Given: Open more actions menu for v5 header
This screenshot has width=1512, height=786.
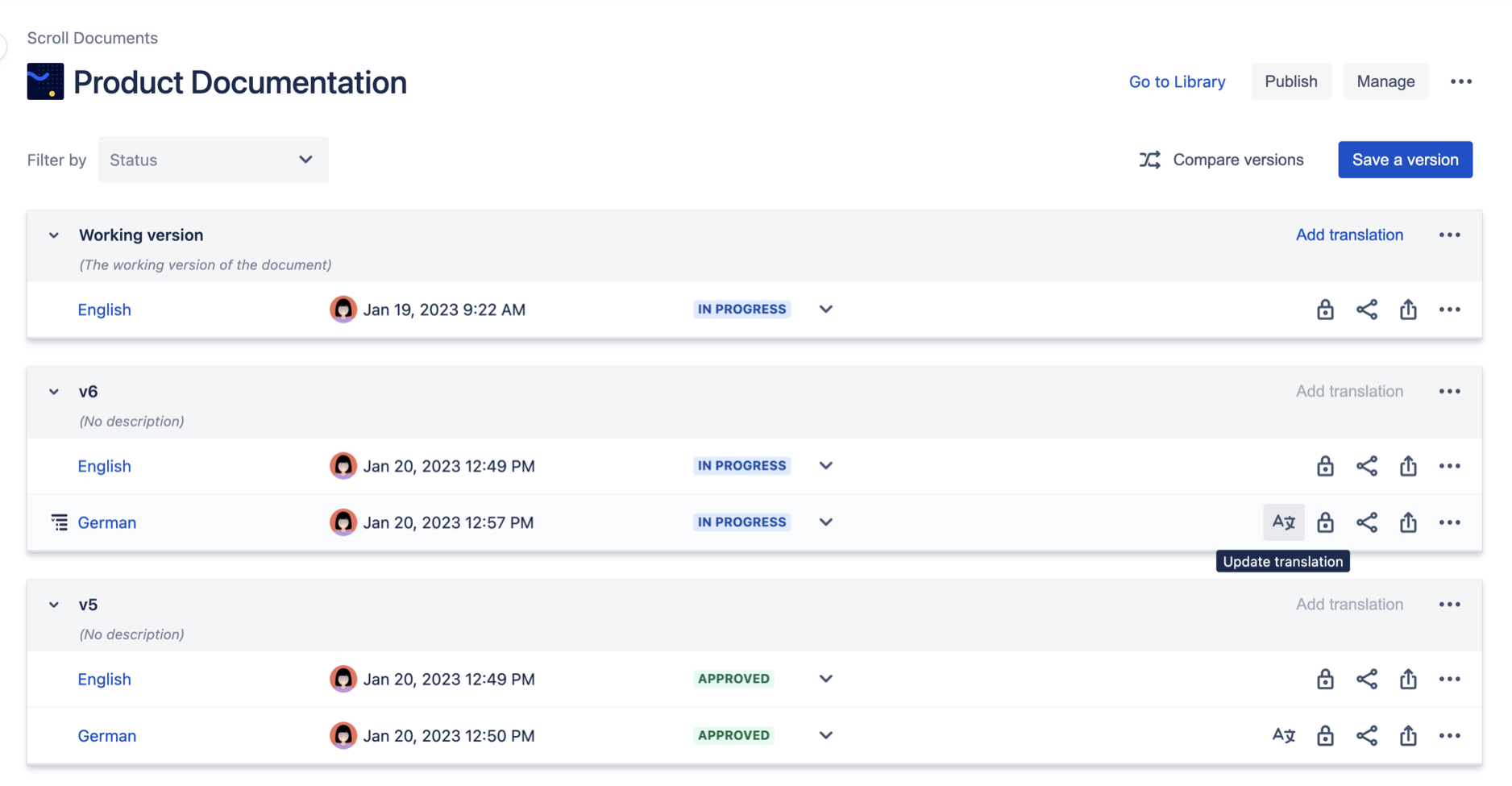Looking at the screenshot, I should pos(1449,605).
